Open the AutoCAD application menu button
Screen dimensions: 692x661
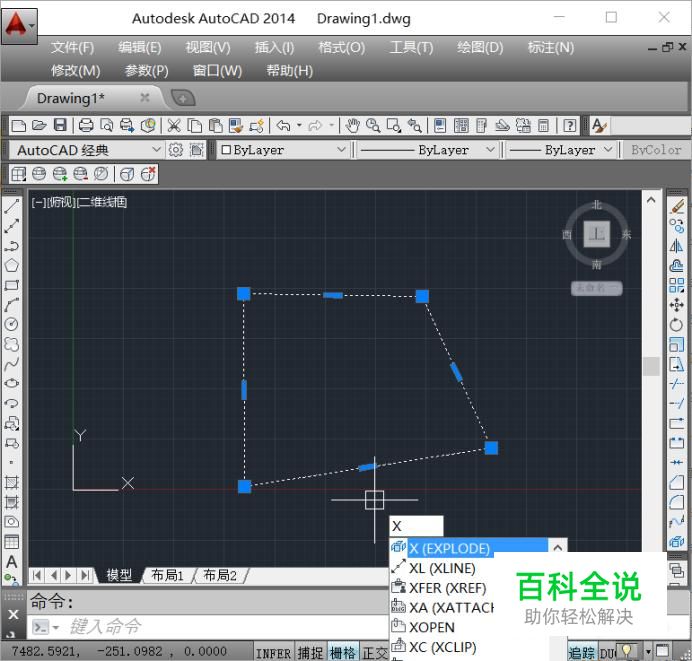(x=19, y=26)
